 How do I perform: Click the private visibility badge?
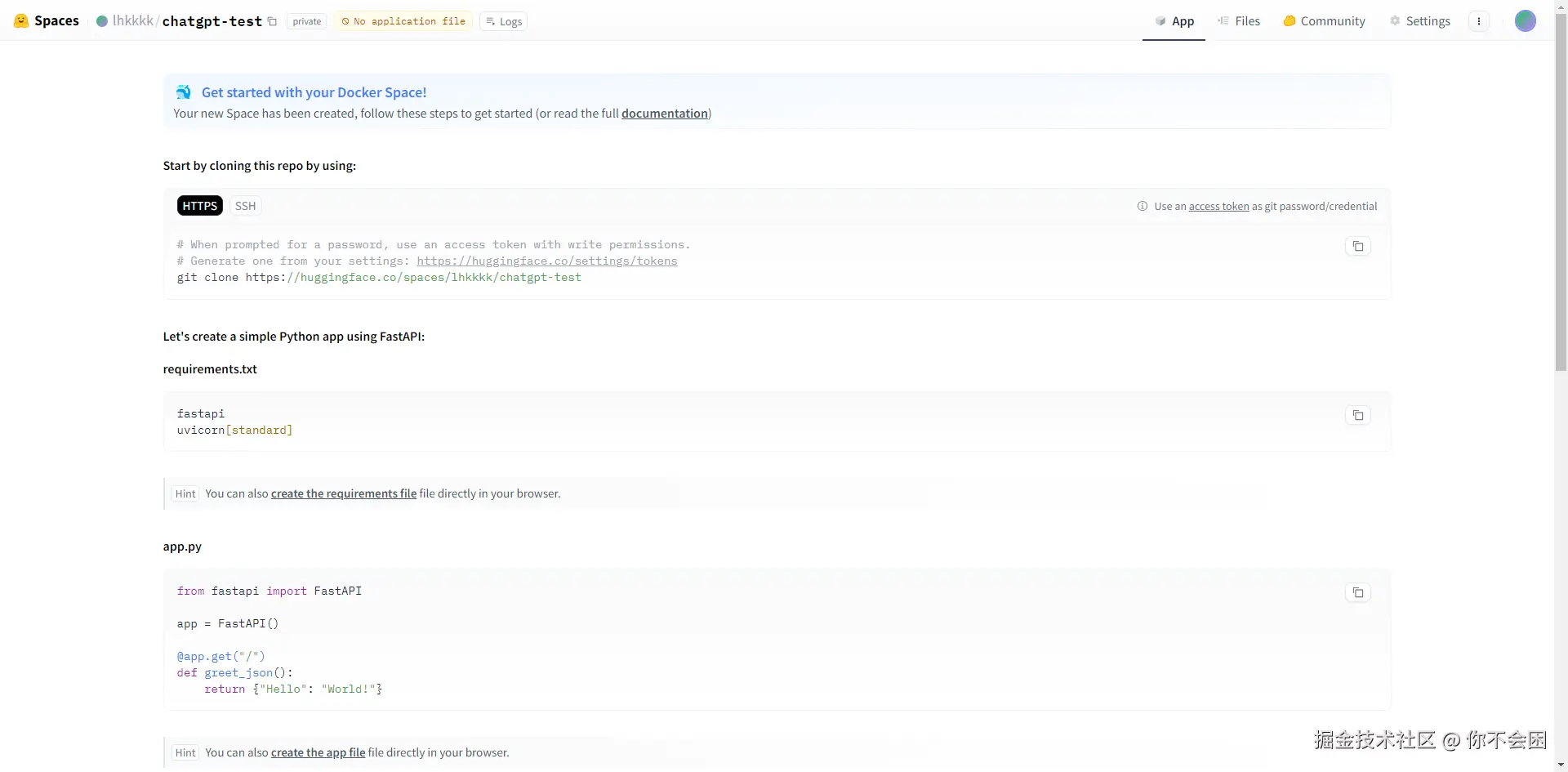tap(307, 21)
